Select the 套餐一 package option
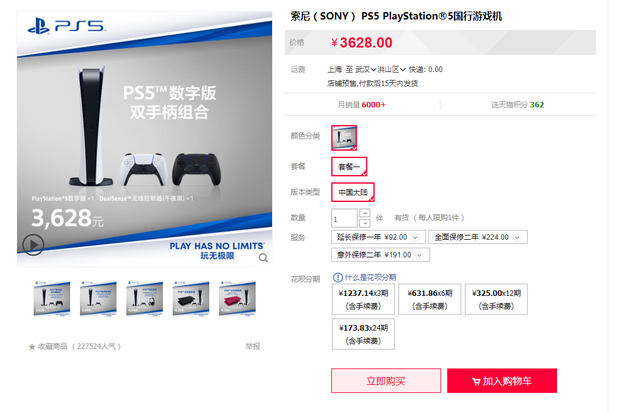 [x=349, y=167]
